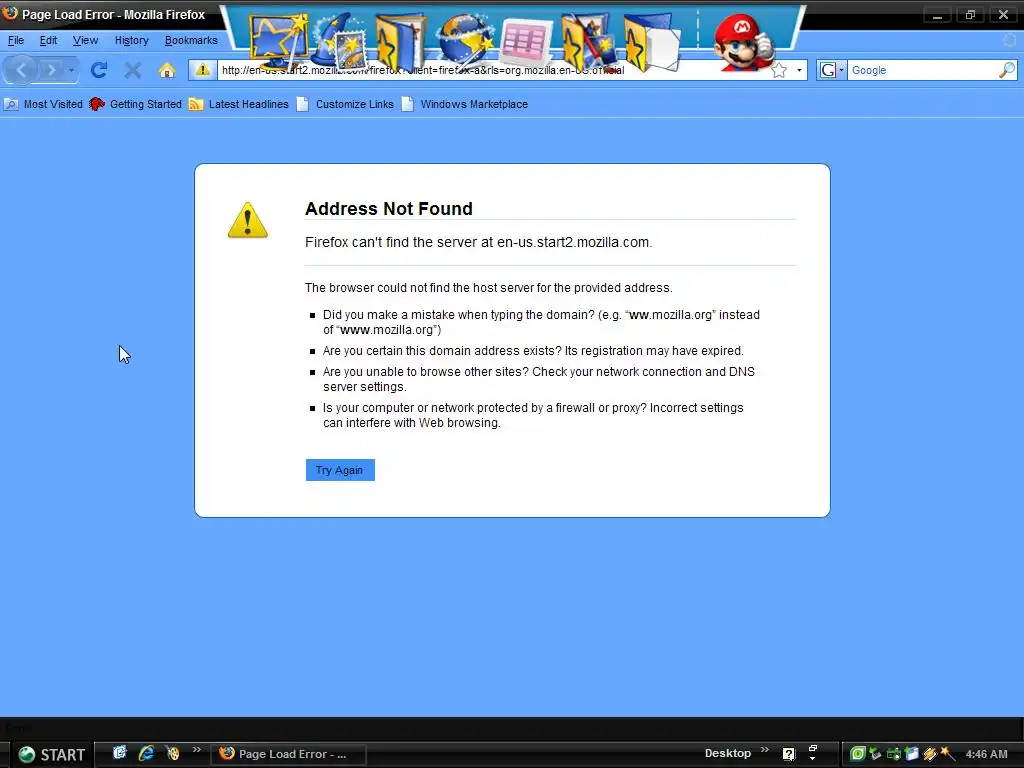Minimize the Firefox window

[x=937, y=14]
